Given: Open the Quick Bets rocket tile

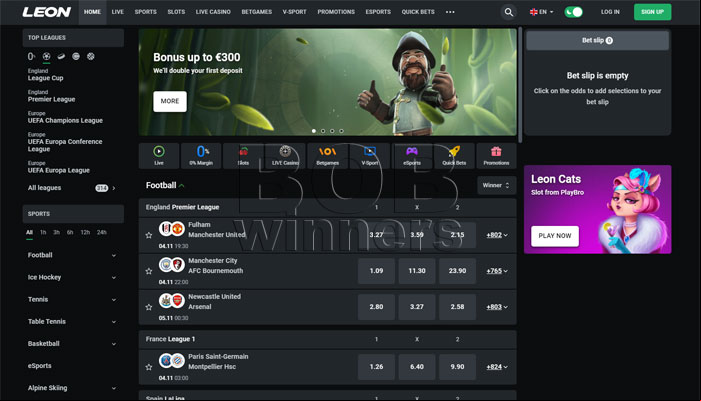Looking at the screenshot, I should pos(454,156).
